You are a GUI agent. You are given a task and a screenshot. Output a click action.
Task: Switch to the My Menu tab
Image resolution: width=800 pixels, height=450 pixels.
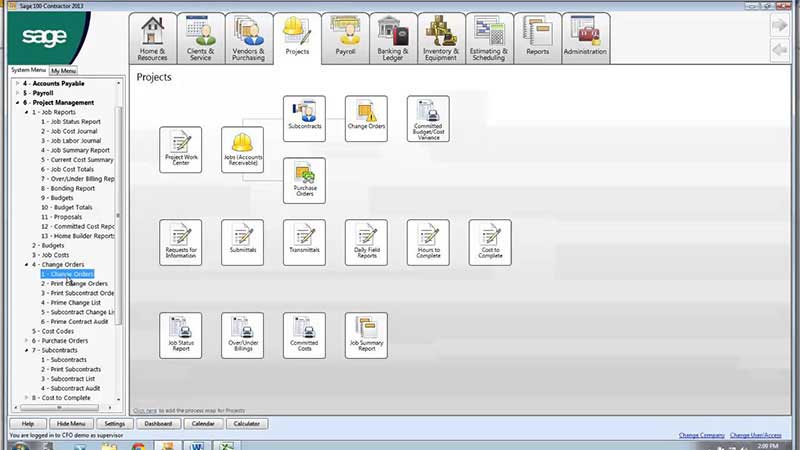click(63, 71)
